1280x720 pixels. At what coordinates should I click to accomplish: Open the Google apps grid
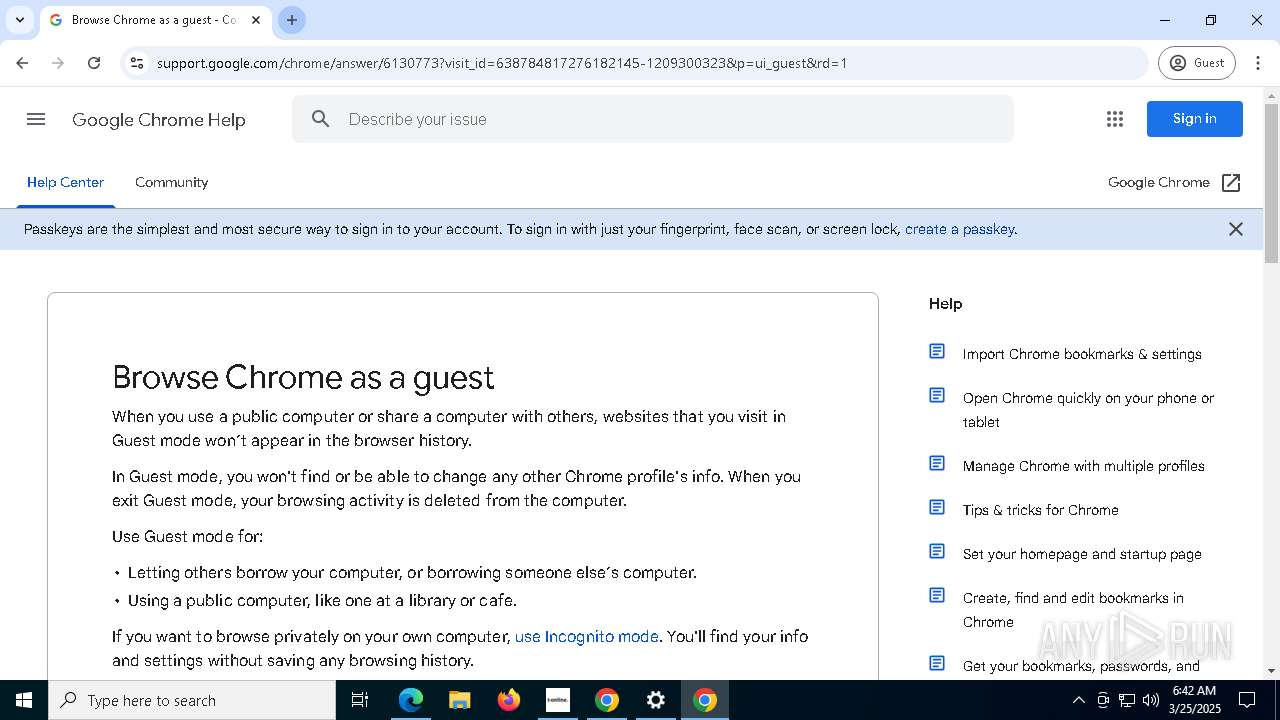(x=1115, y=119)
